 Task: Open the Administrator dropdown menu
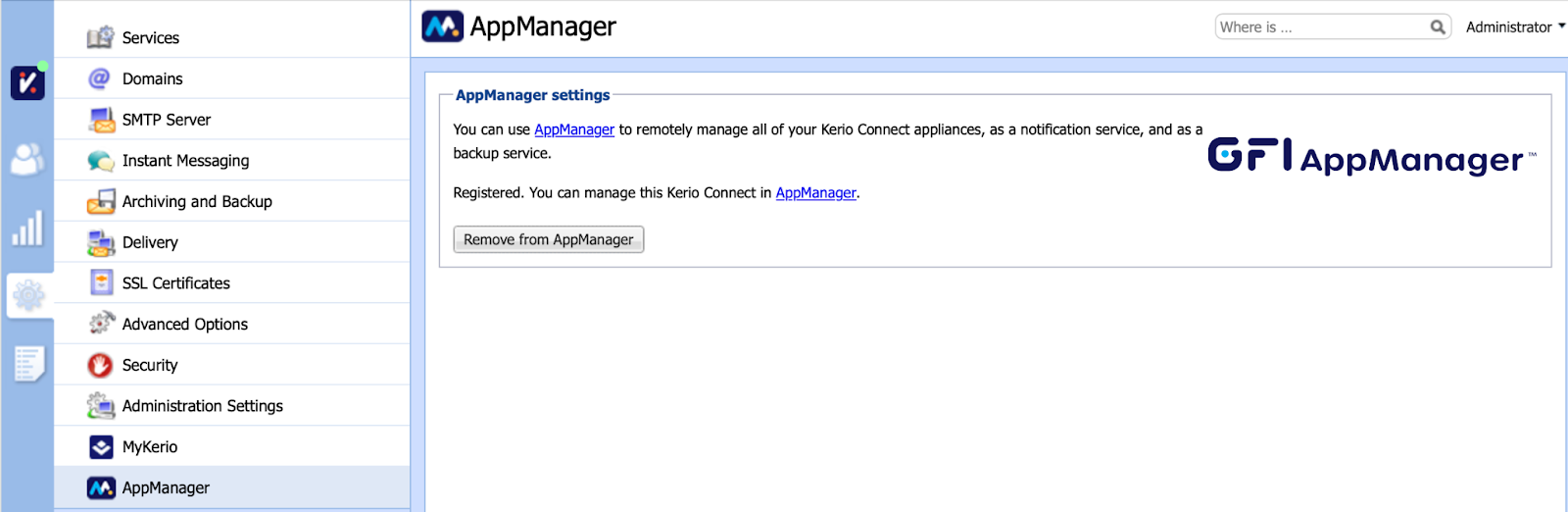[1515, 27]
